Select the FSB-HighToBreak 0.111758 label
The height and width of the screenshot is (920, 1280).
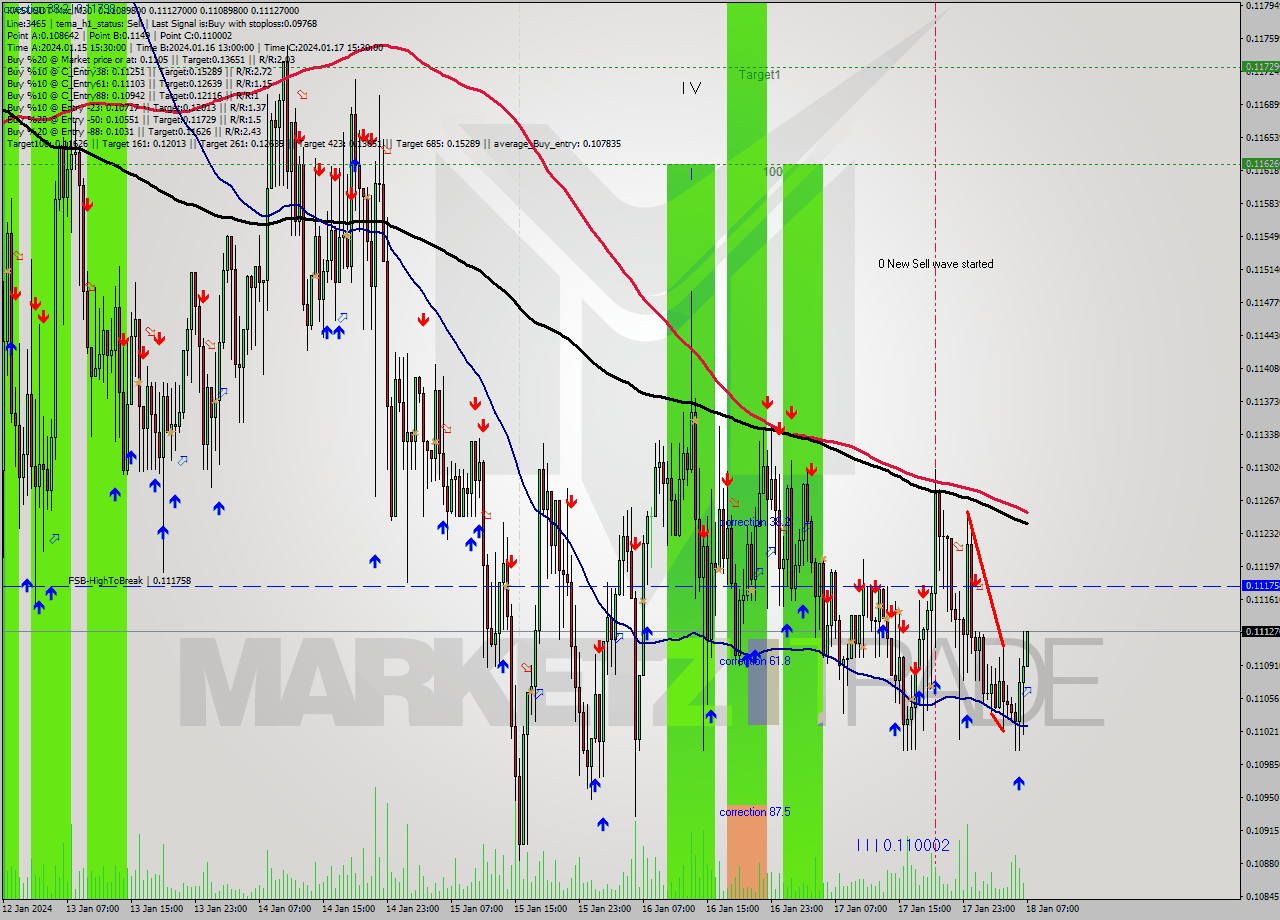[x=129, y=580]
